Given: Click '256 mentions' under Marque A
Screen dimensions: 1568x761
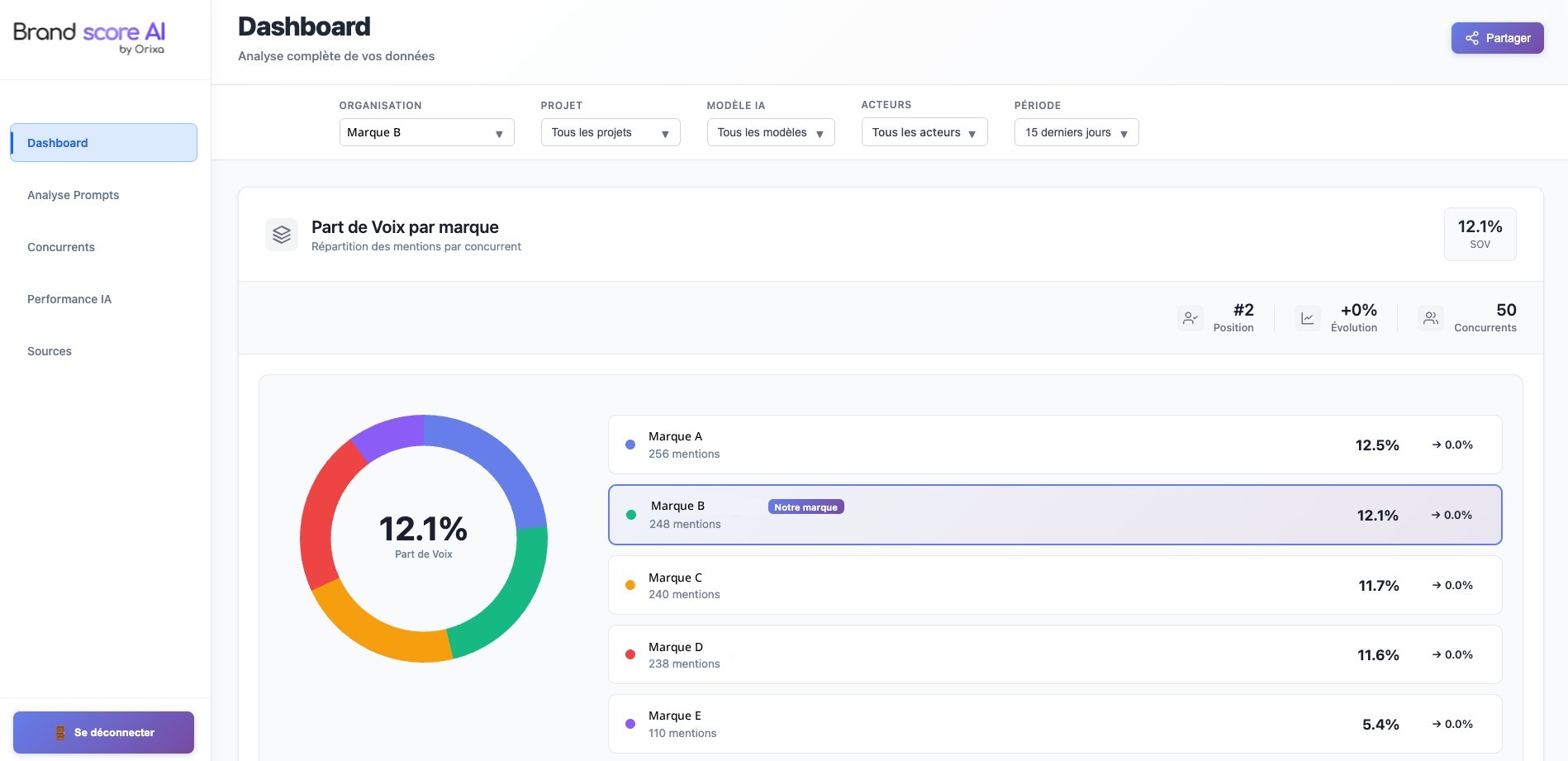Looking at the screenshot, I should click(x=684, y=454).
